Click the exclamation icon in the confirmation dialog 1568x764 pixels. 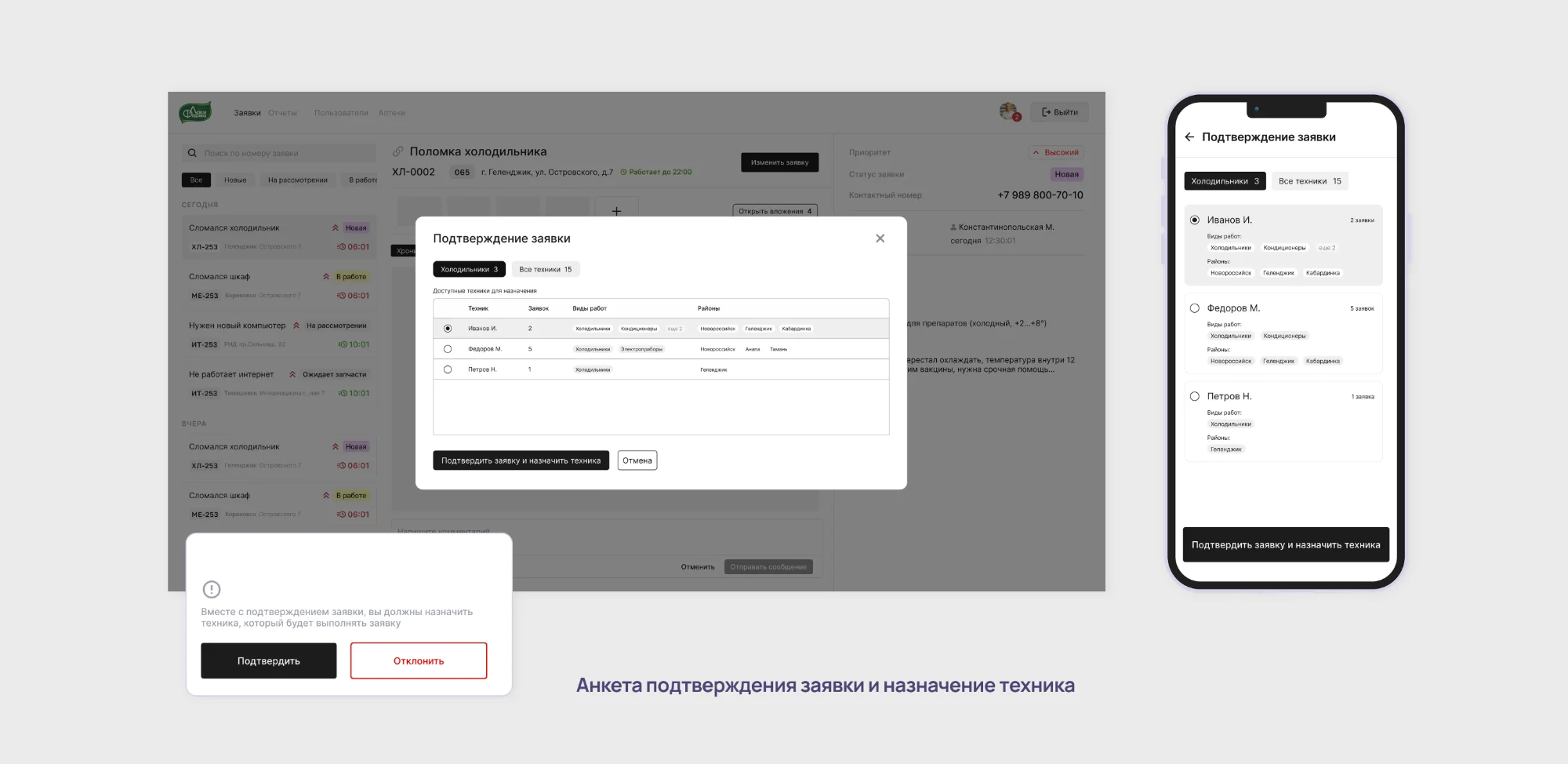point(212,590)
